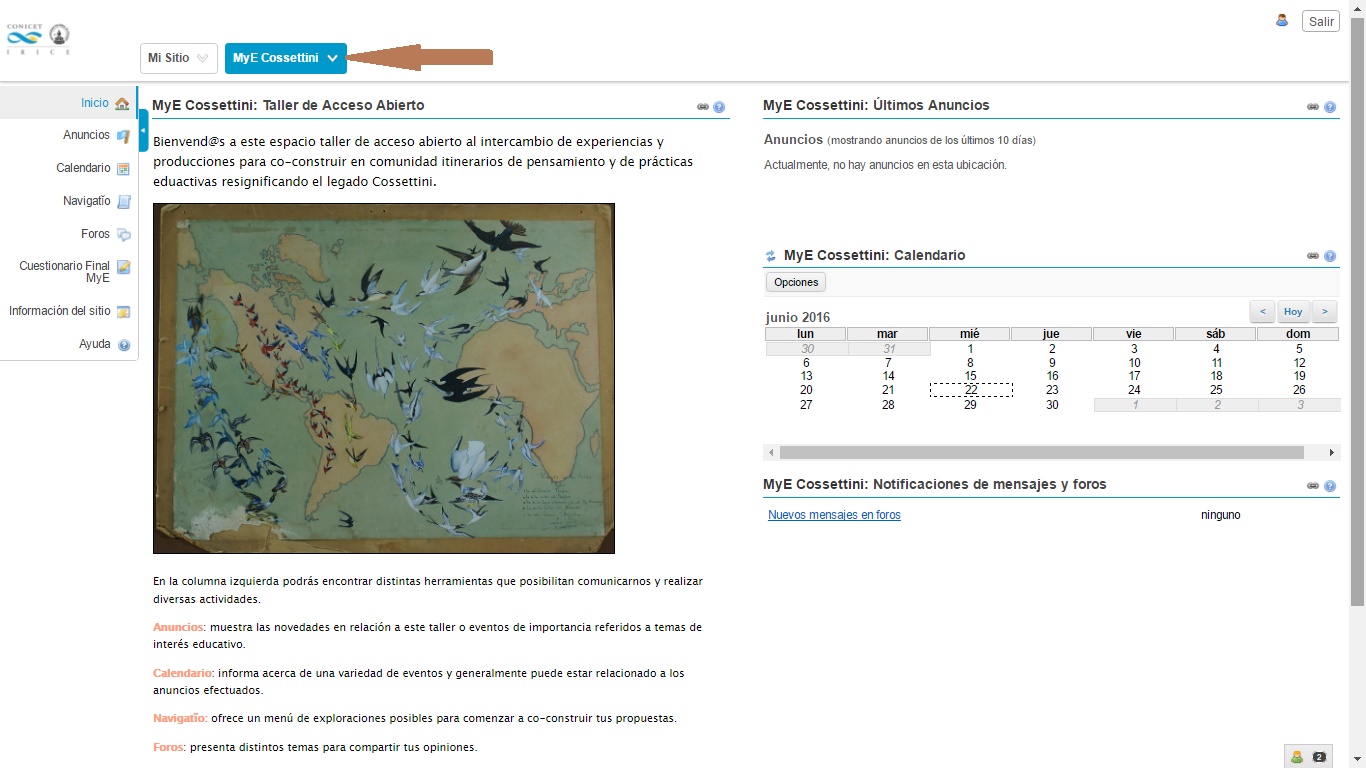Select day 22 in the June calendar
Viewport: 1366px width, 768px height.
click(x=970, y=390)
